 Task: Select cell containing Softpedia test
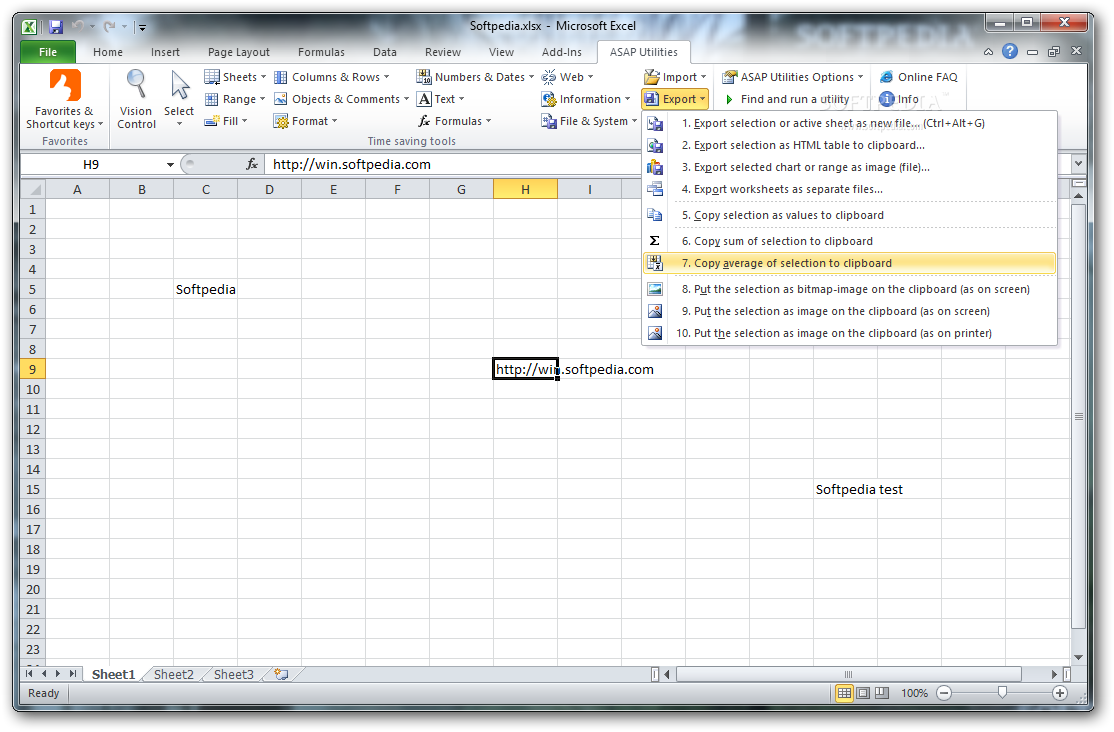click(x=845, y=490)
